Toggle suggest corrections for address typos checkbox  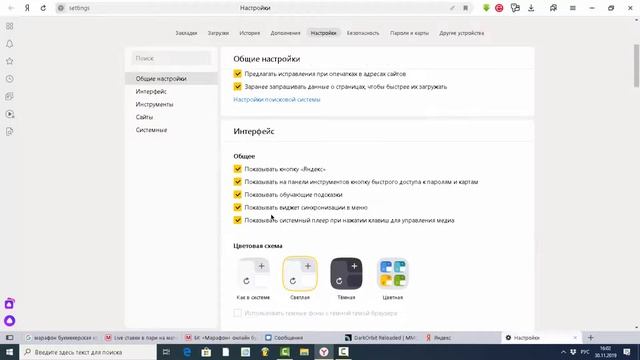point(238,74)
